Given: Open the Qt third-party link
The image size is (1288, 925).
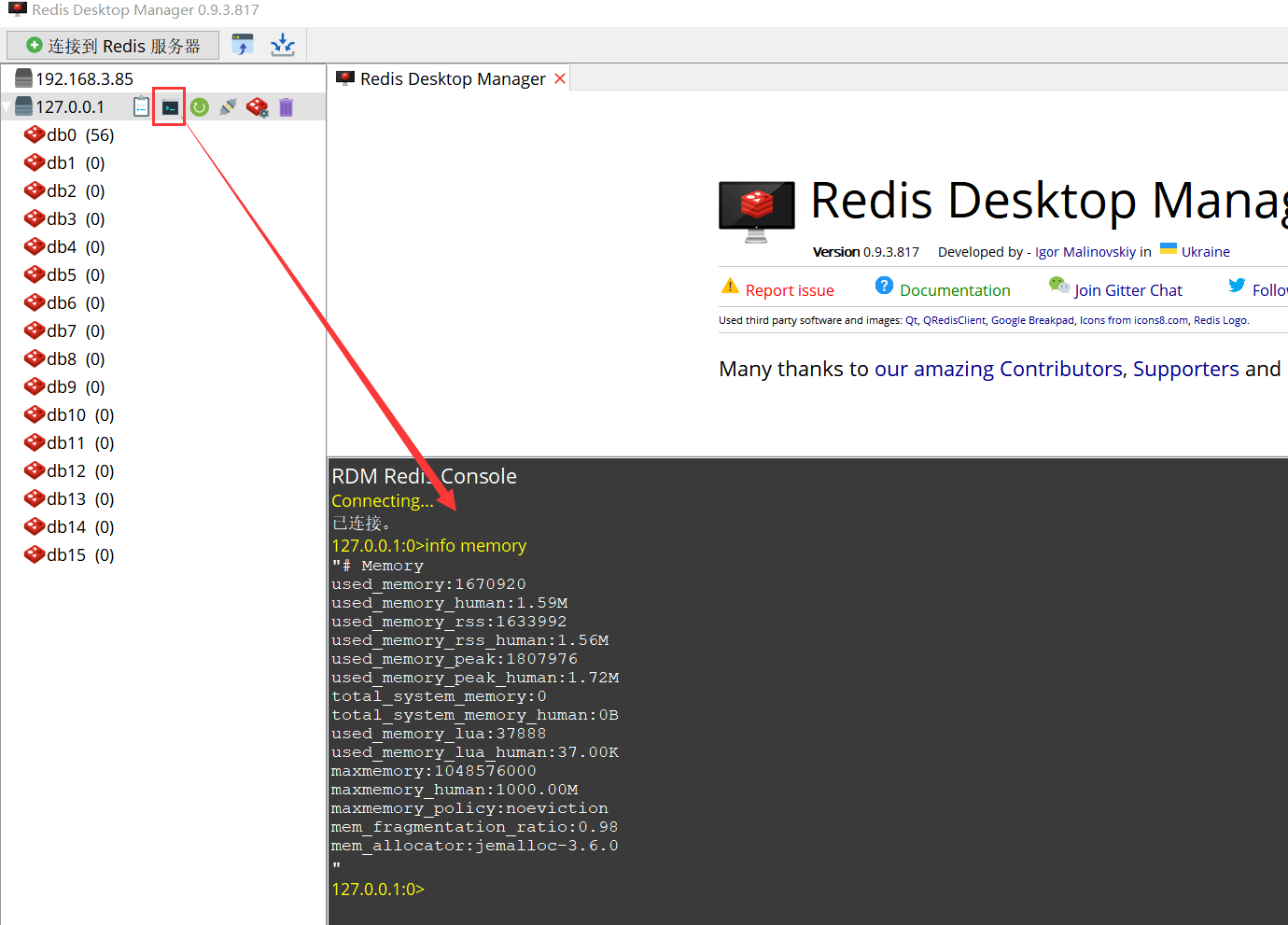Looking at the screenshot, I should [911, 320].
